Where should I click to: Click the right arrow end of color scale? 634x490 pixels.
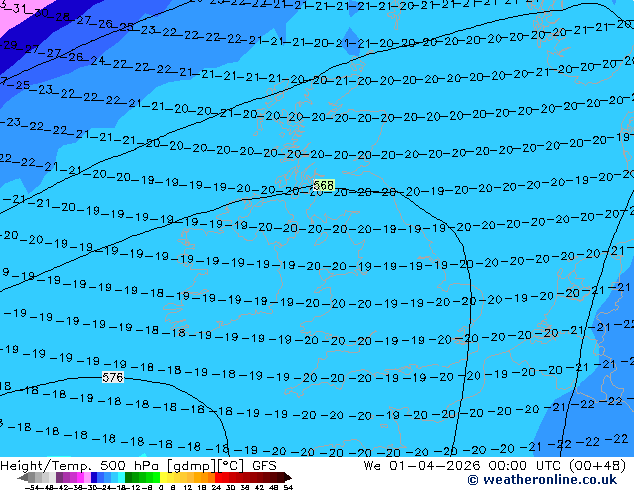pyautogui.click(x=288, y=478)
